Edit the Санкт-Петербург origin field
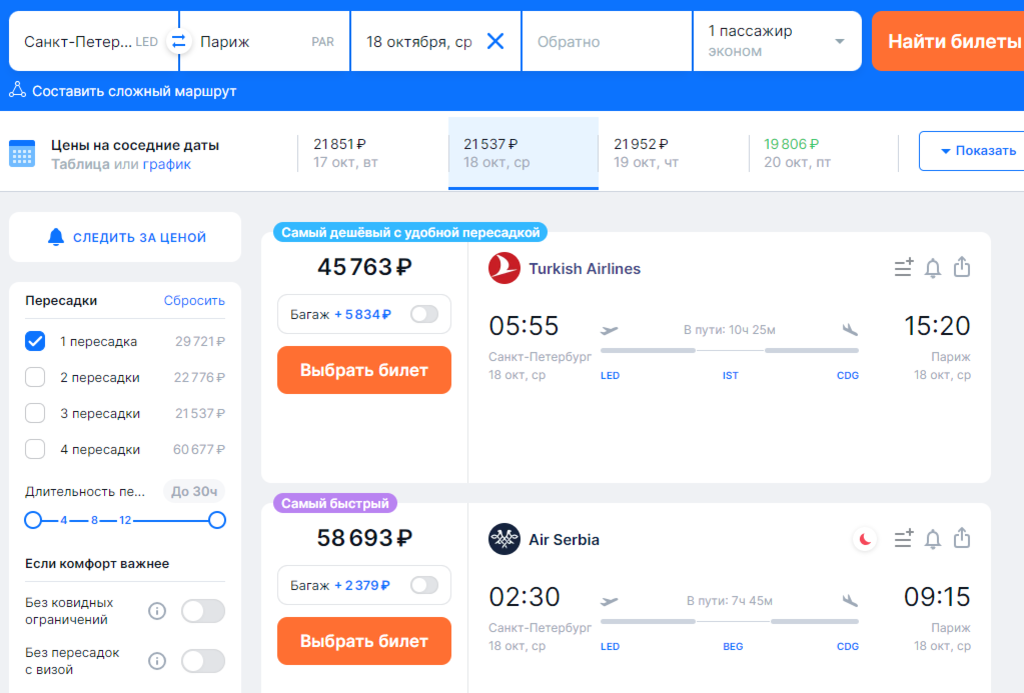This screenshot has height=693, width=1024. point(94,41)
